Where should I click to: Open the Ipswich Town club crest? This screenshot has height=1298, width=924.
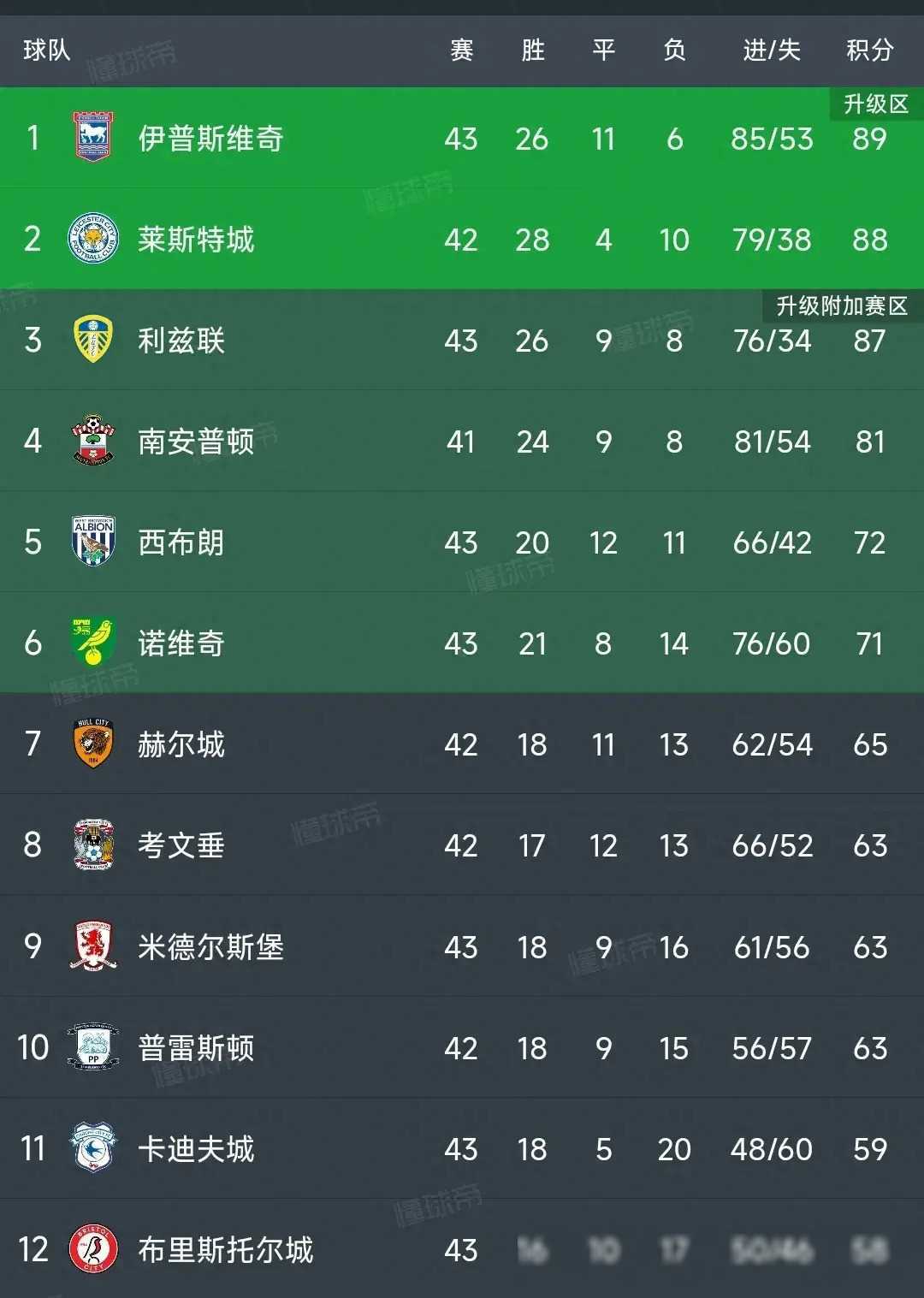pos(93,137)
